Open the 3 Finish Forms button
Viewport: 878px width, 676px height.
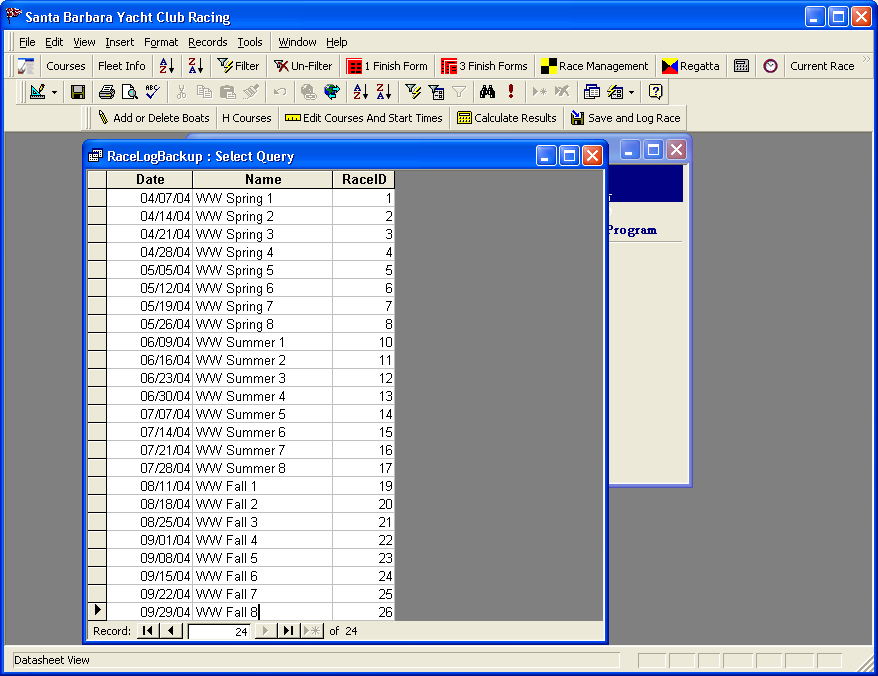coord(484,66)
